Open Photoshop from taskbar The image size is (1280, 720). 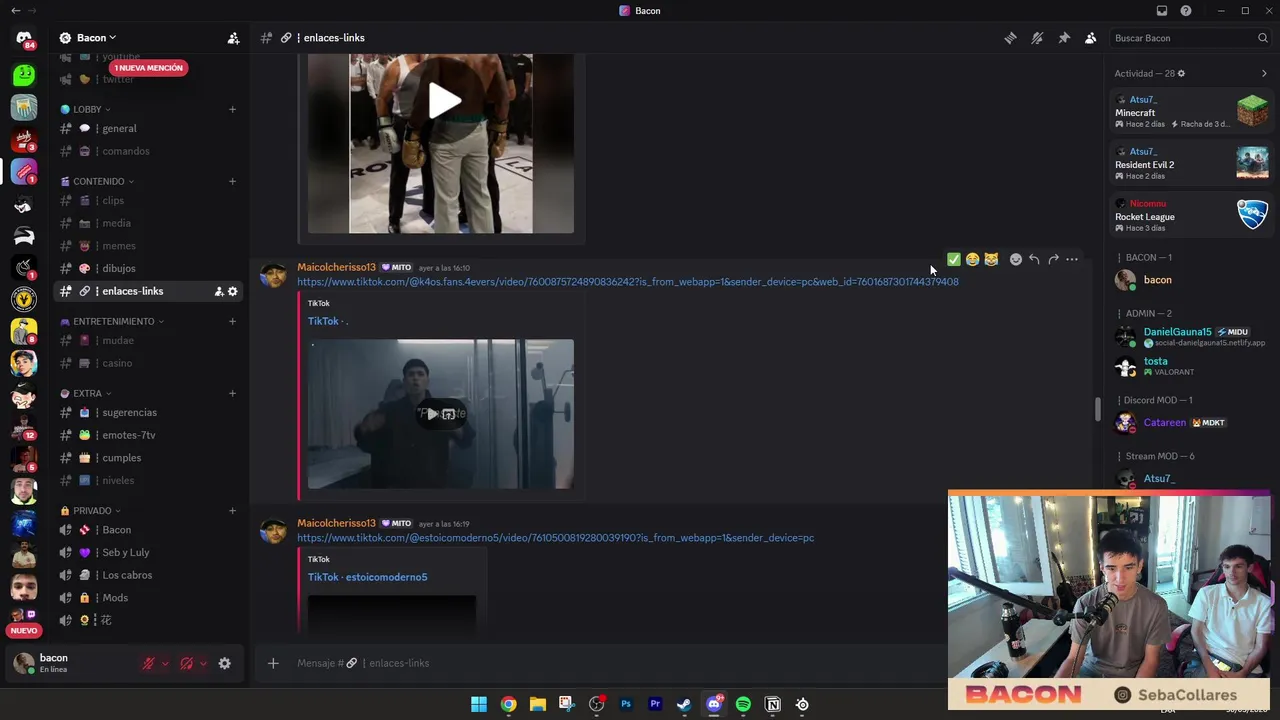[626, 704]
